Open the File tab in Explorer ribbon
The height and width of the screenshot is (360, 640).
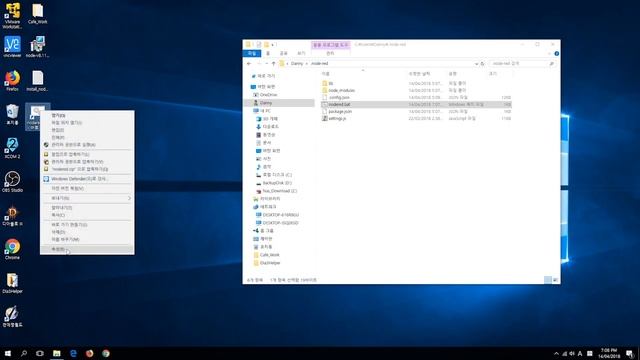252,53
